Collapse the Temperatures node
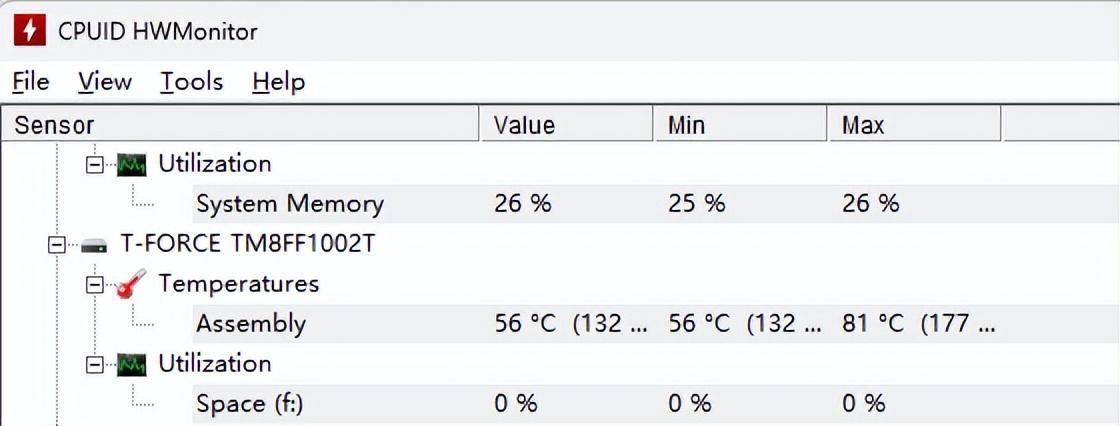Viewport: 1120px width, 426px height. point(95,285)
